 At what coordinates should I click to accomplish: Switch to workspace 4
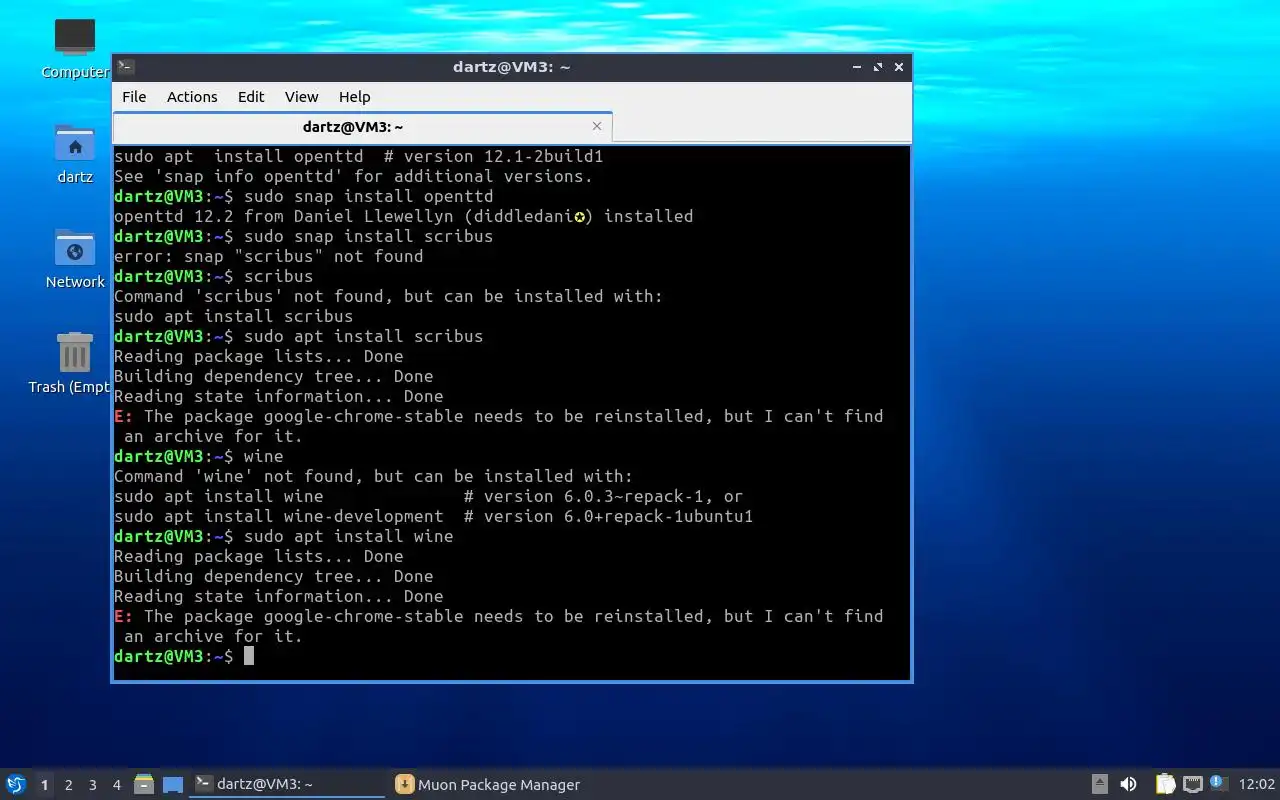pyautogui.click(x=116, y=785)
